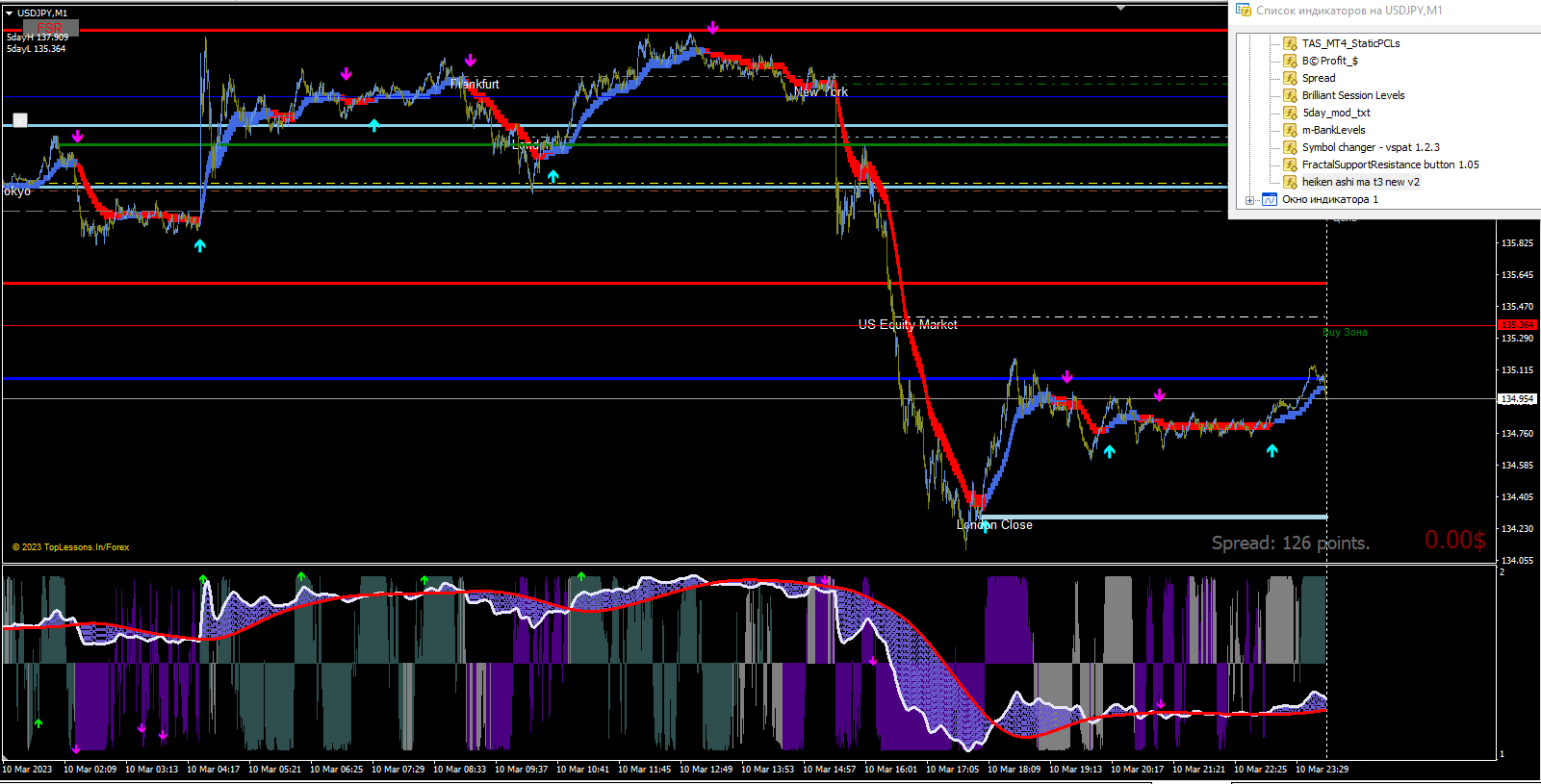Click the 134.585 price scale value

[1518, 466]
